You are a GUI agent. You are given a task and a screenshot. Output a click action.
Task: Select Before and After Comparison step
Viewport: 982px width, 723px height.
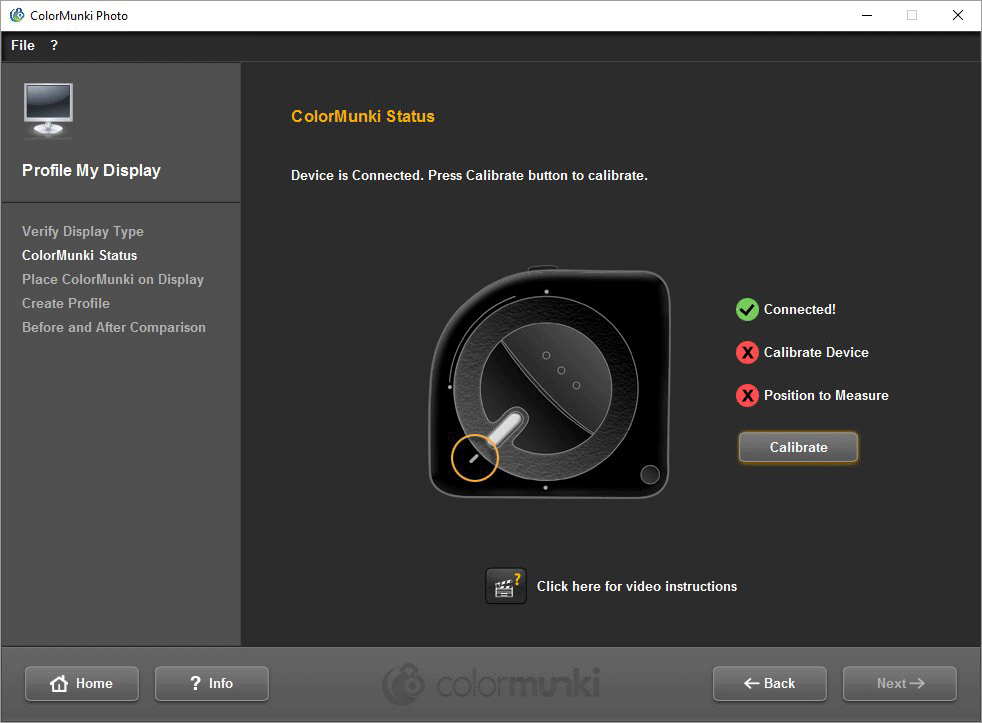tap(114, 327)
